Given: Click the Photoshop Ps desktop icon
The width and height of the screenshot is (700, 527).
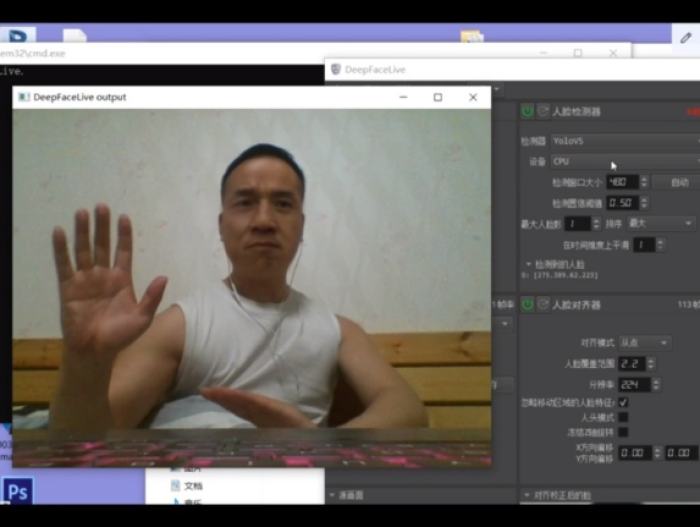Looking at the screenshot, I should [x=18, y=491].
